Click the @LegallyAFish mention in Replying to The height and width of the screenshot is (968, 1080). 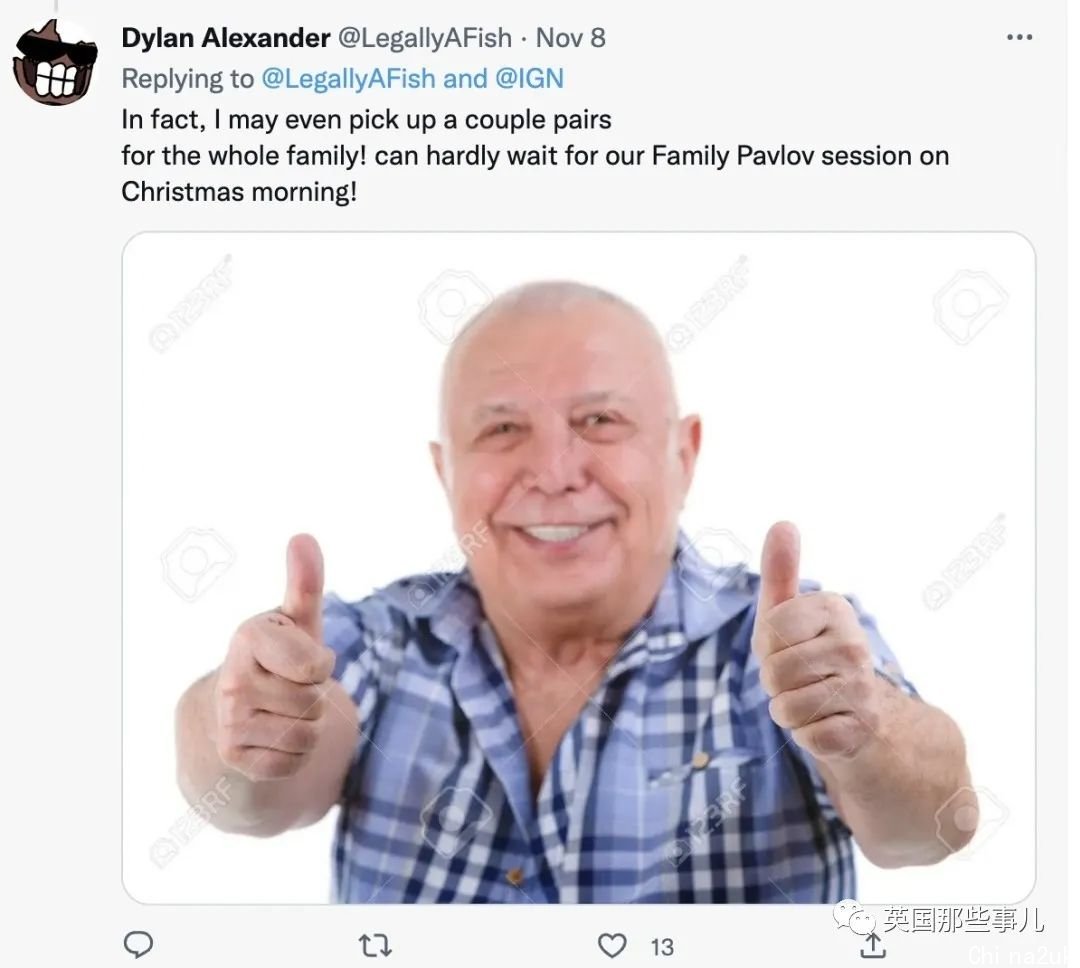(349, 79)
